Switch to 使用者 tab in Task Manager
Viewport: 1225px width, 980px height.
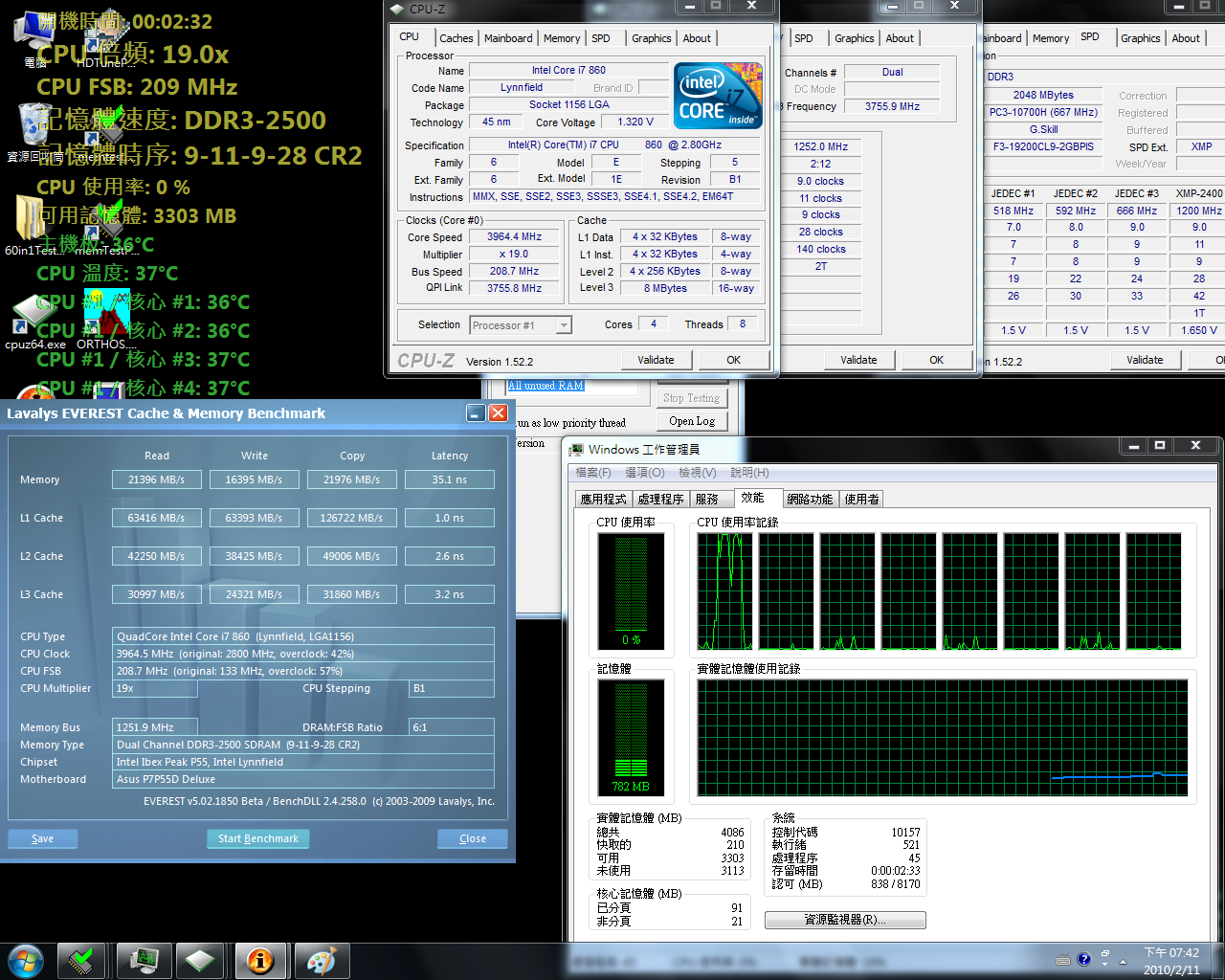[861, 499]
